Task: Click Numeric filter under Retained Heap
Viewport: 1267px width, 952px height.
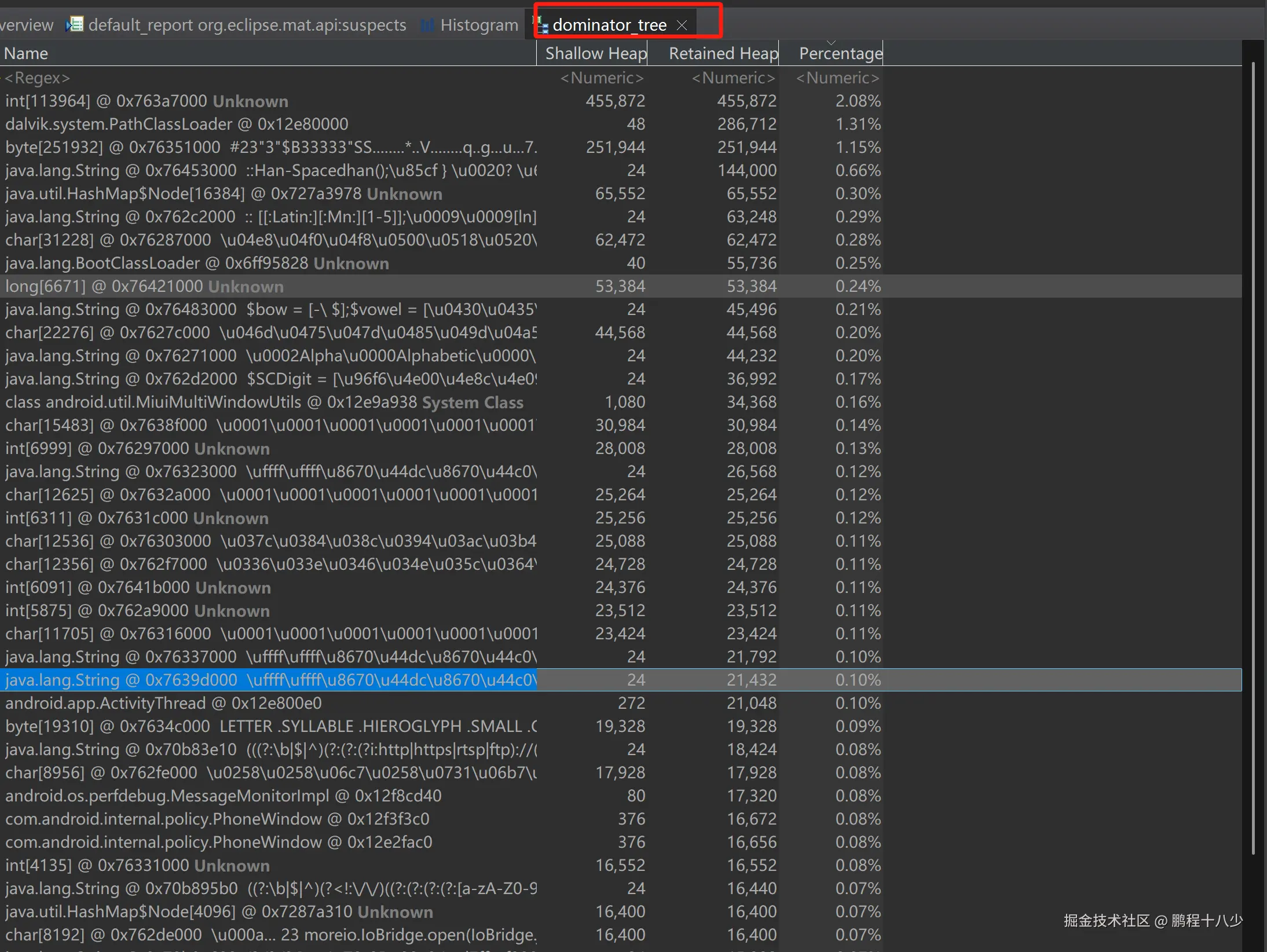Action: (733, 78)
